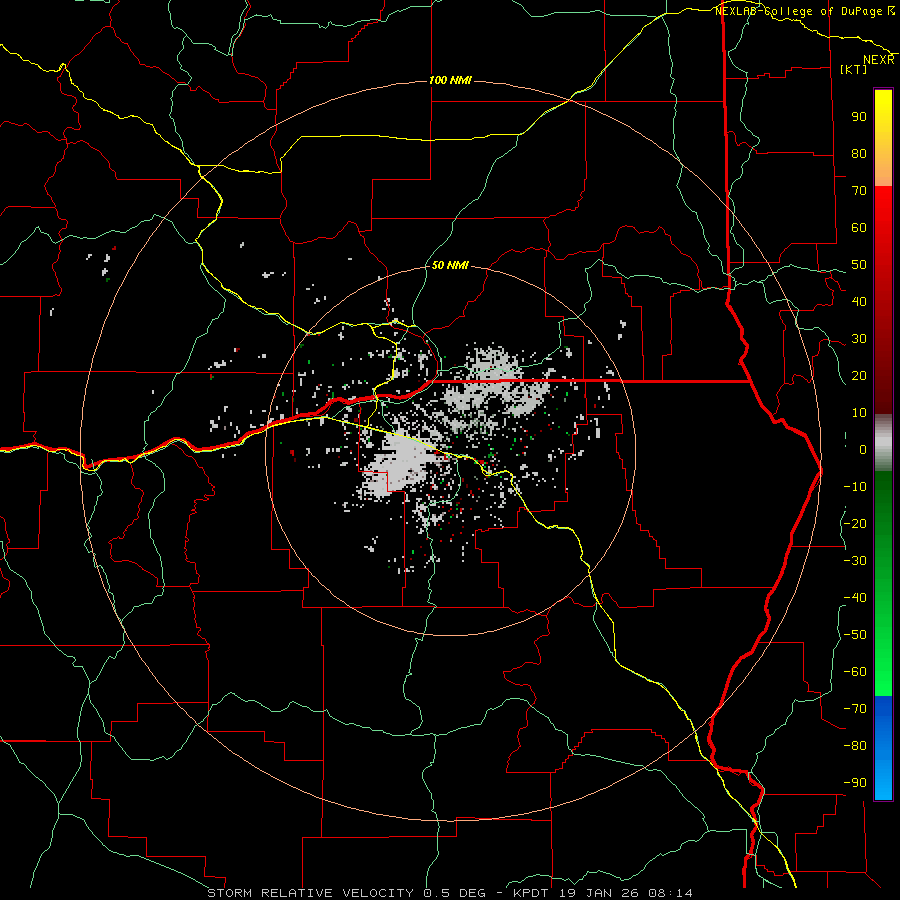Click the '70' value on velocity scale
The width and height of the screenshot is (900, 900).
(859, 191)
